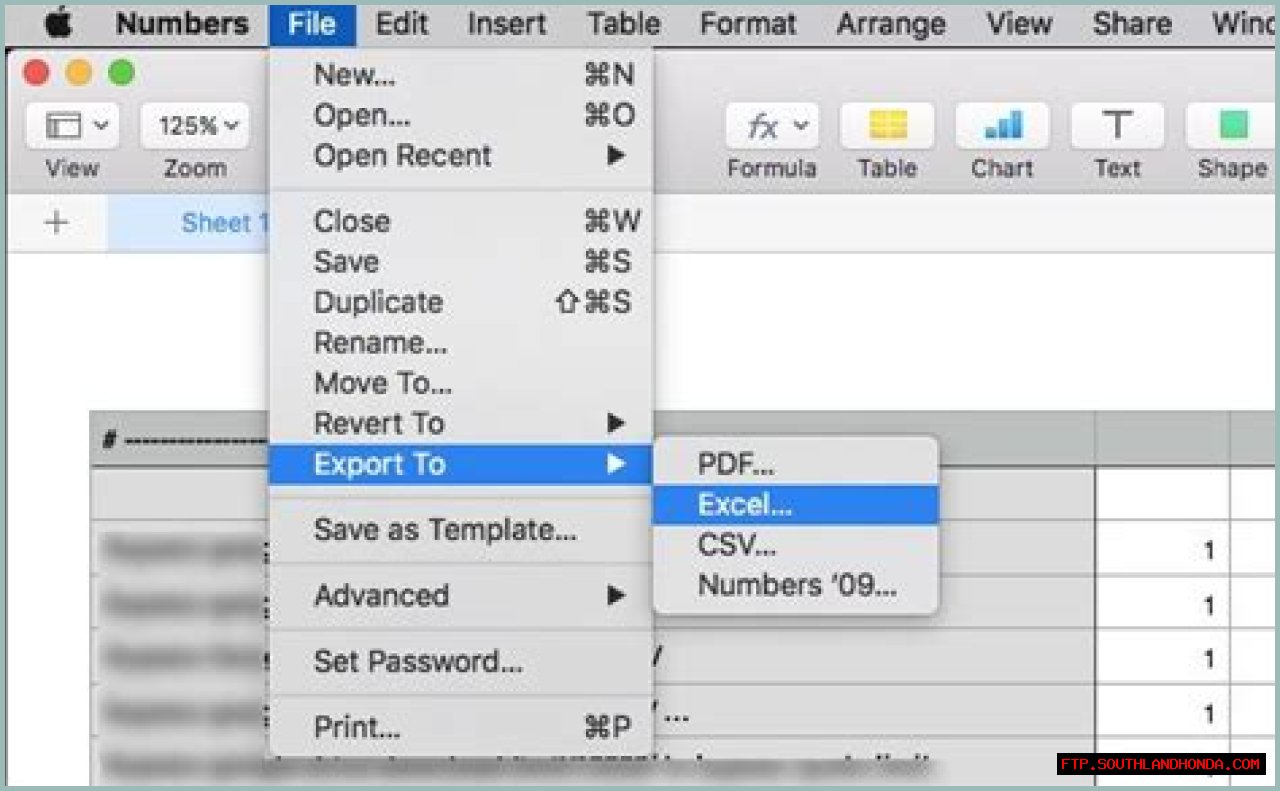Screen dimensions: 1280x791
Task: Click the add sheet plus button
Action: [56, 222]
